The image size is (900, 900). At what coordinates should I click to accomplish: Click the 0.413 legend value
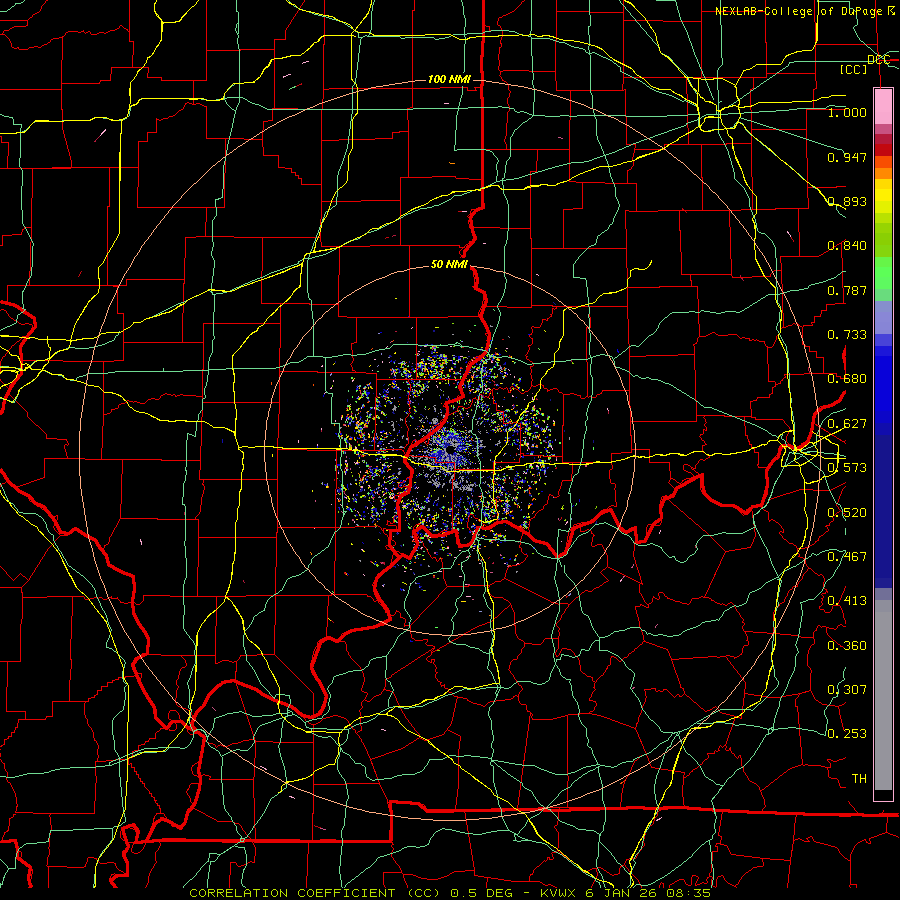pos(847,601)
